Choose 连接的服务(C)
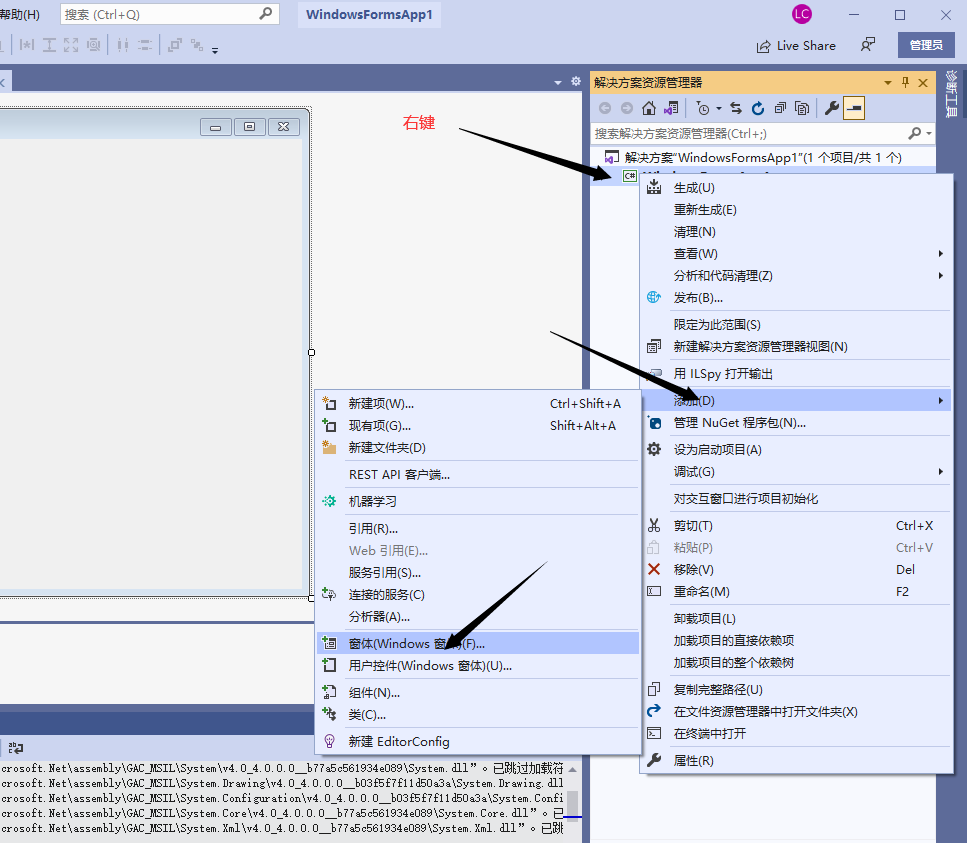This screenshot has height=843, width=967. 477,594
